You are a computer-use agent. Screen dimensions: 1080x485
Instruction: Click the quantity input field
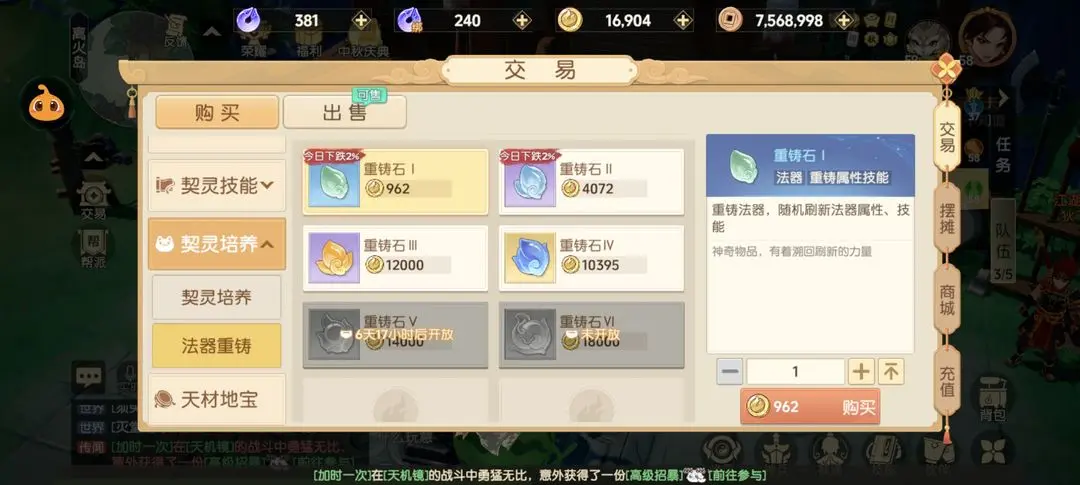(796, 372)
